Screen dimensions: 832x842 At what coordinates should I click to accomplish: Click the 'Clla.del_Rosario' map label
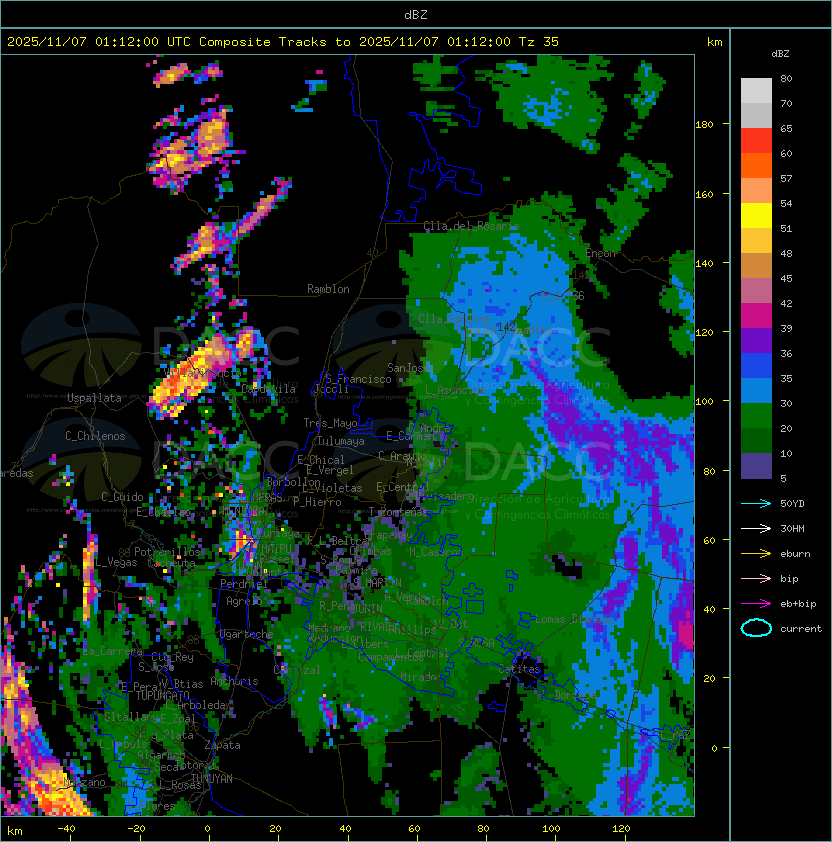(x=471, y=226)
